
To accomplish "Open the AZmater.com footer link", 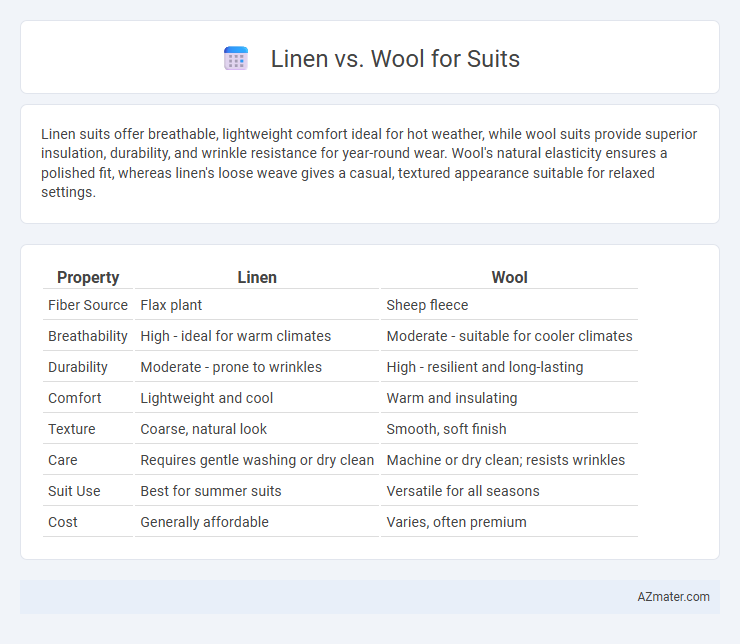I will tap(673, 597).
